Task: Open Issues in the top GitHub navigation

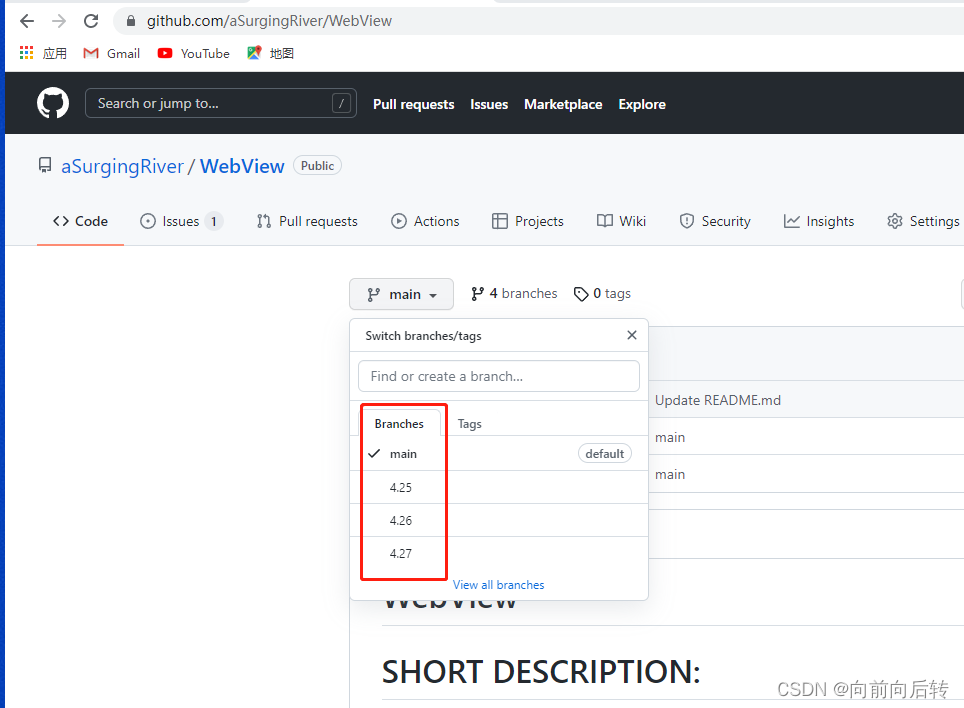Action: click(489, 104)
